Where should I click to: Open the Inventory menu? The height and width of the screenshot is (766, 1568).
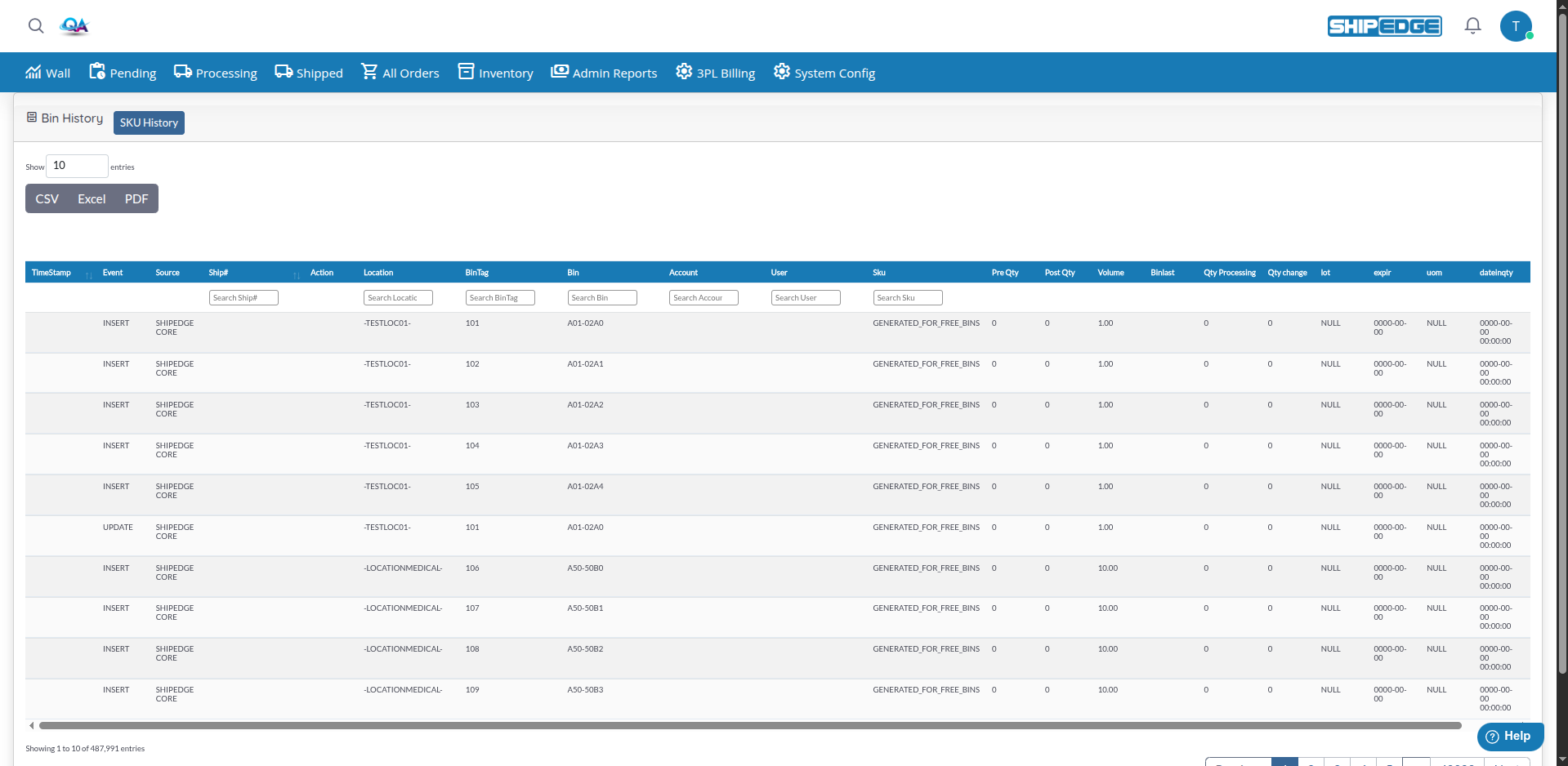coord(496,73)
